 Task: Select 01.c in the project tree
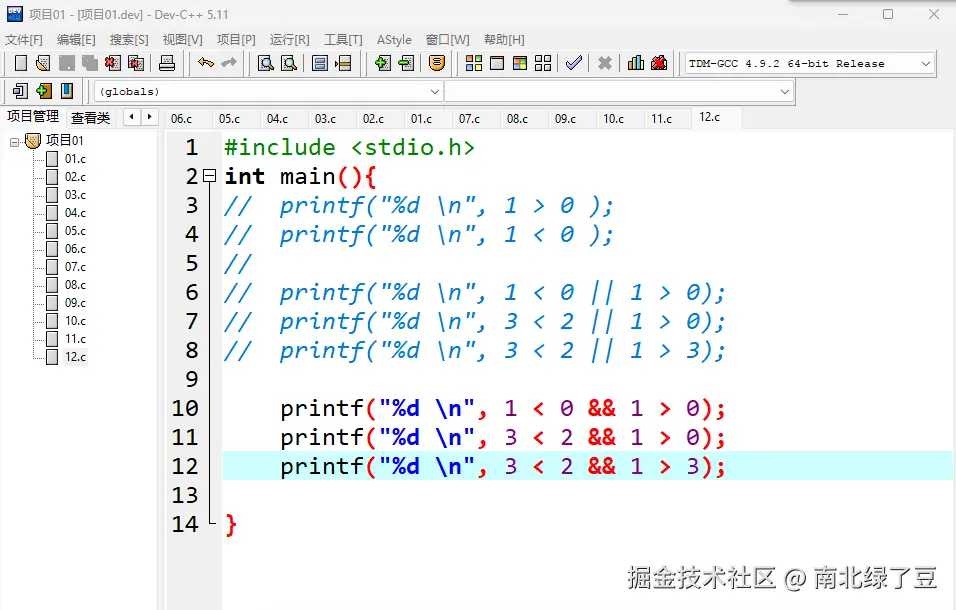tap(75, 159)
